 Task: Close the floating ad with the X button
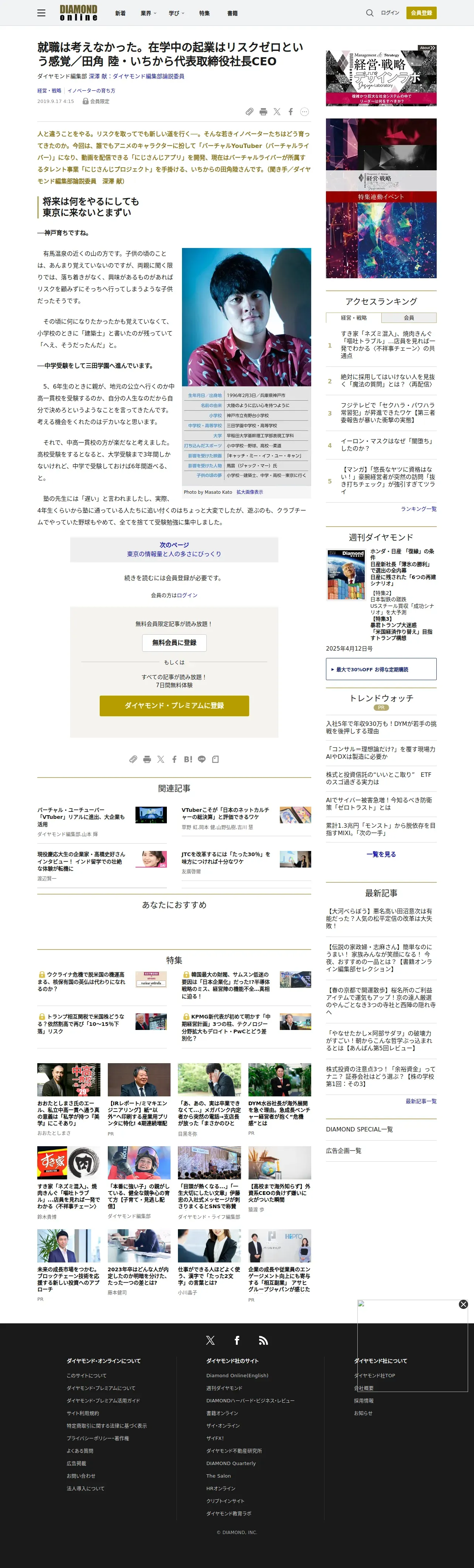[463, 1305]
